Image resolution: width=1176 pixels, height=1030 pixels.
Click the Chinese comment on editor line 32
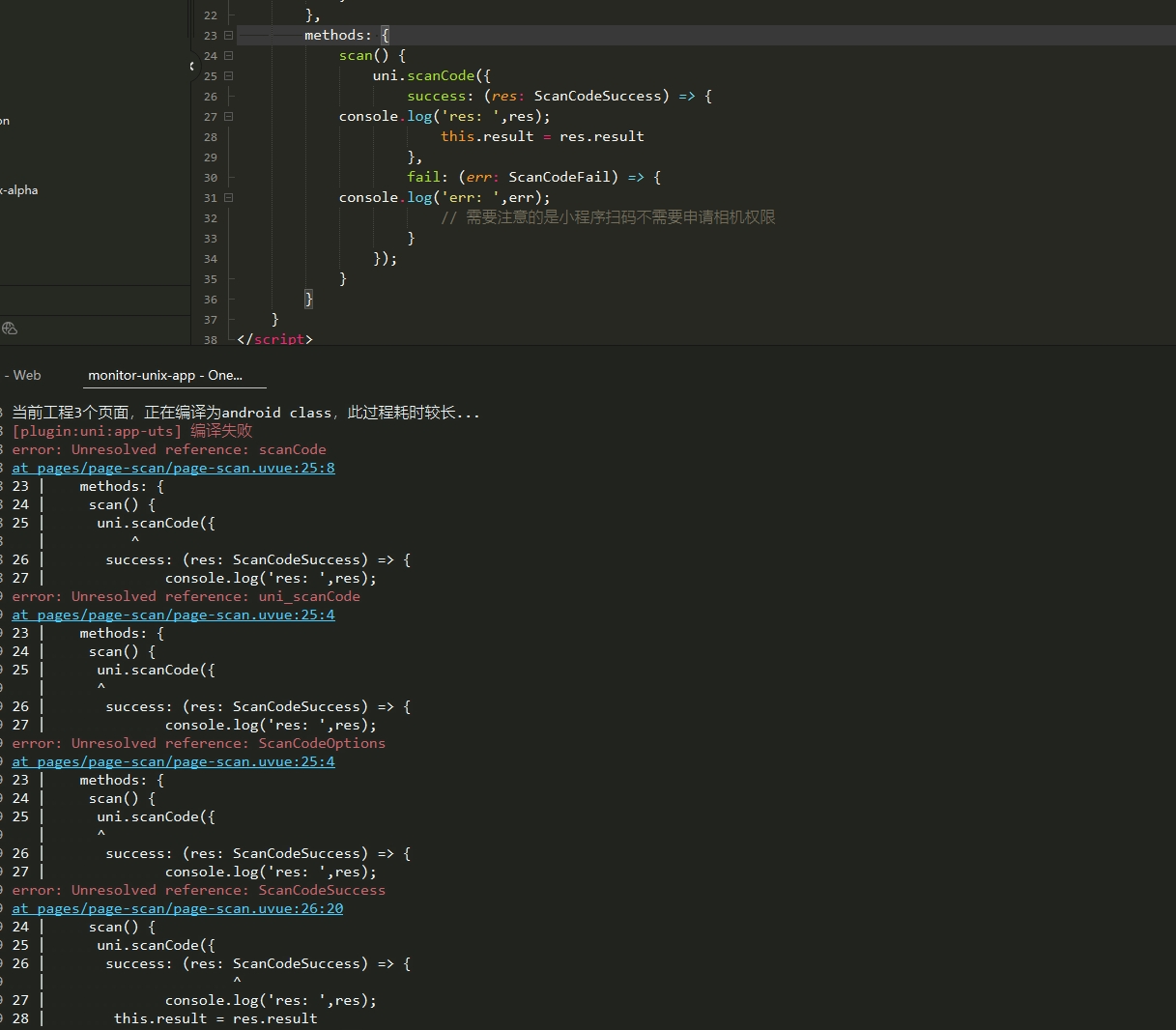[x=608, y=217]
